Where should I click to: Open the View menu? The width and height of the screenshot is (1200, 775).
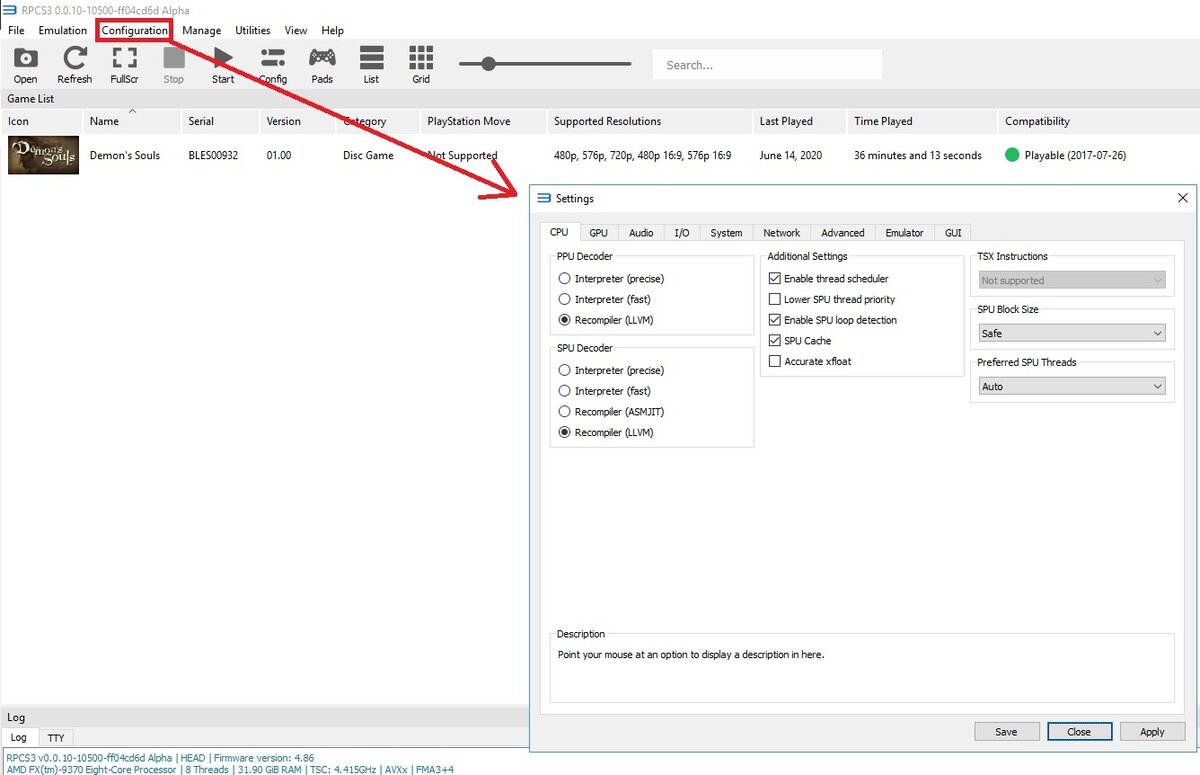click(x=296, y=31)
